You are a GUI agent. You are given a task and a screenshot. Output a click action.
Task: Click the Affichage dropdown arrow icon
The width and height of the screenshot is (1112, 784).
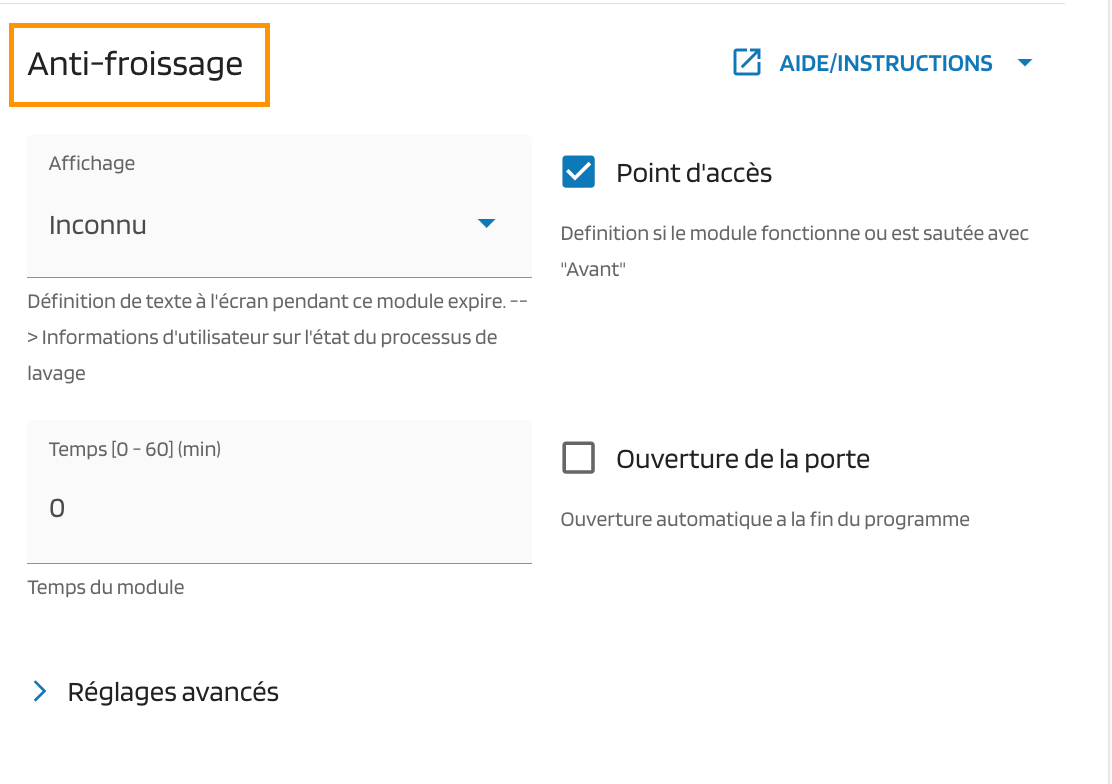click(486, 223)
